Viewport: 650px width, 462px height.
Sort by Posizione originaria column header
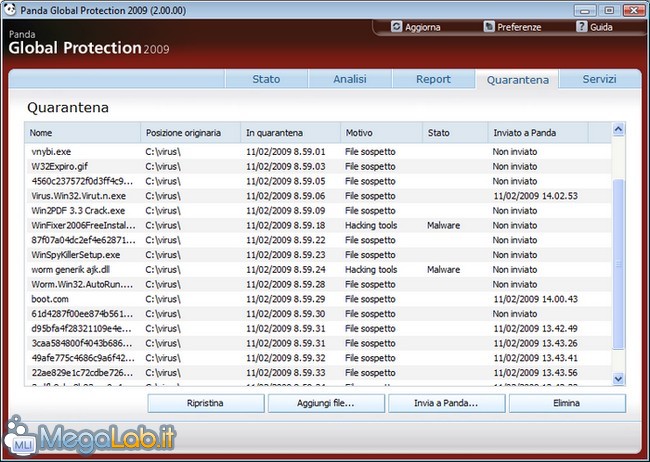coord(191,133)
